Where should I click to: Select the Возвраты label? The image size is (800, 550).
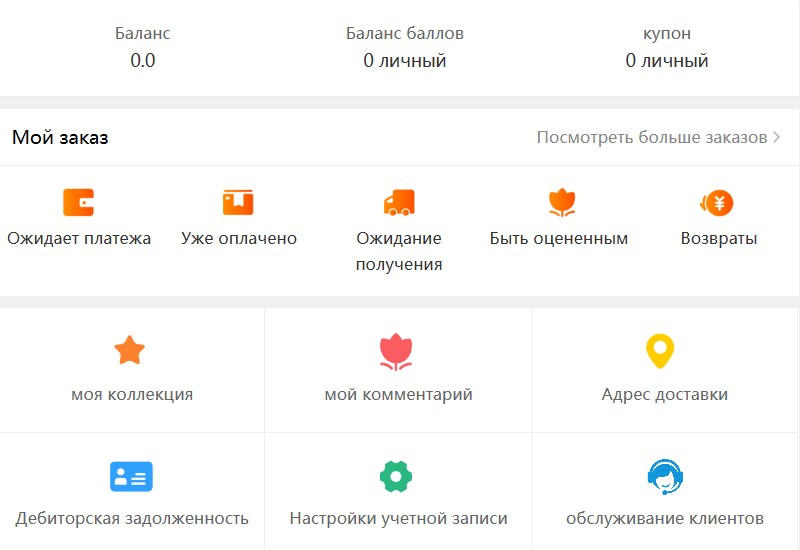[x=719, y=238]
